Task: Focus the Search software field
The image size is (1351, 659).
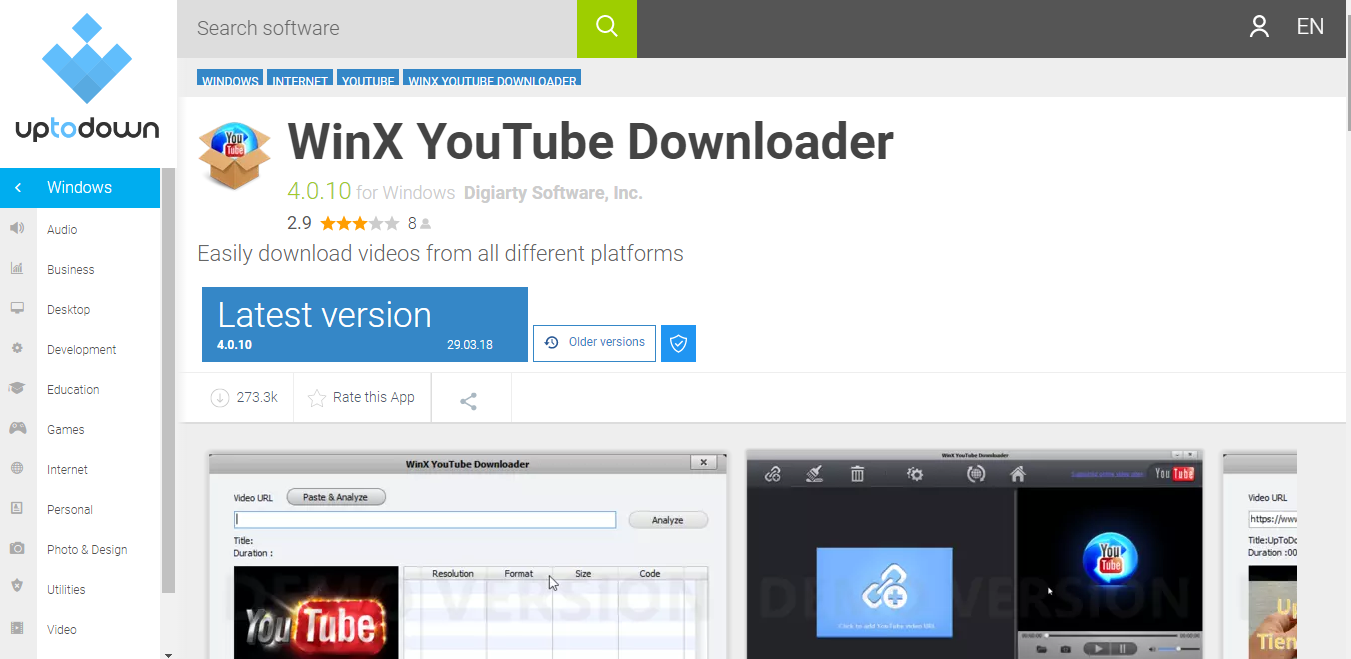Action: (x=377, y=29)
